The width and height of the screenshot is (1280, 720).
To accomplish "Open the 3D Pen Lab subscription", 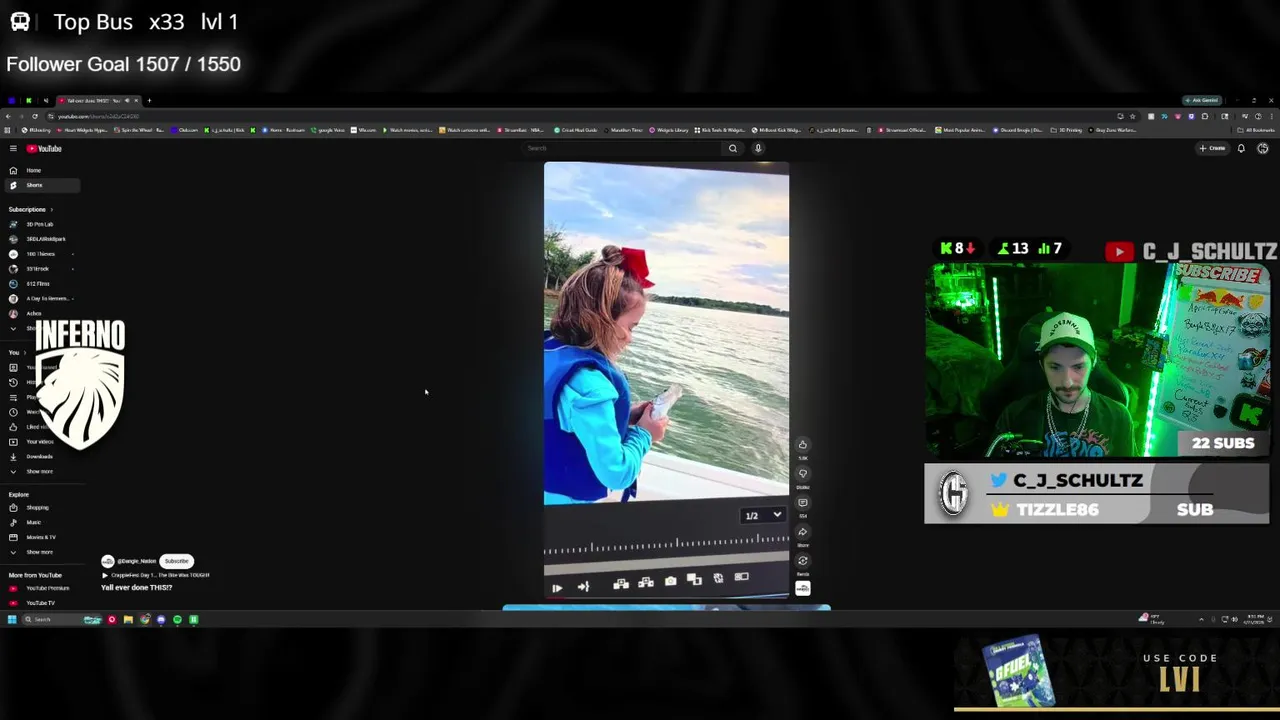I will [40, 224].
